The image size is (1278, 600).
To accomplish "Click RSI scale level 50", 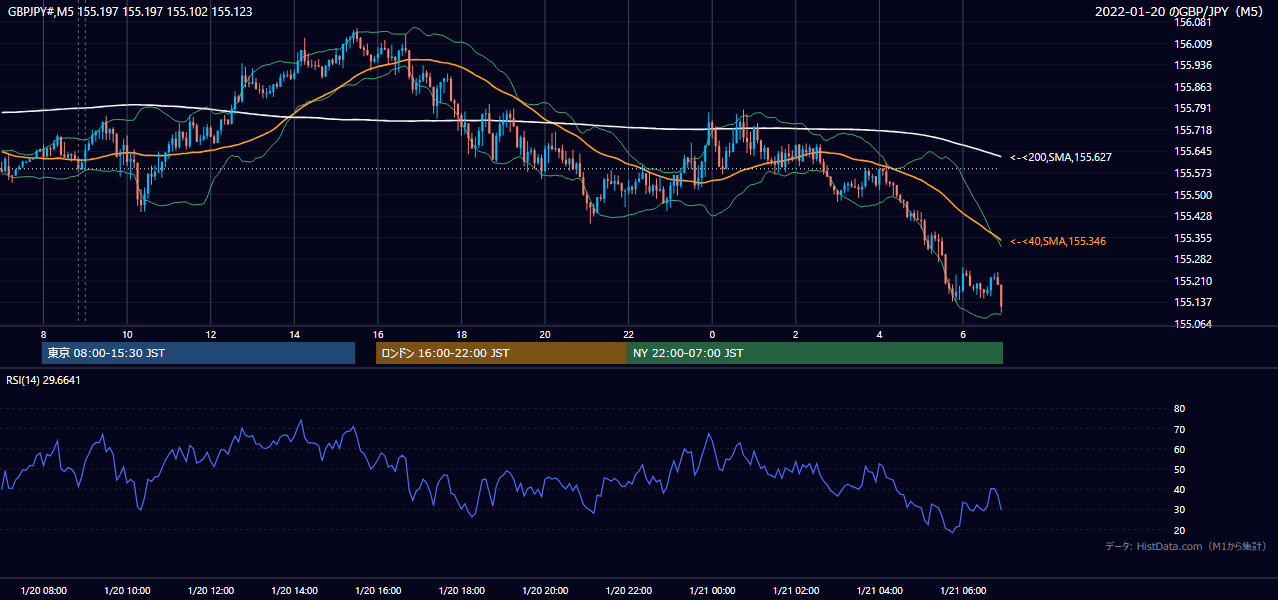I will (x=1180, y=469).
